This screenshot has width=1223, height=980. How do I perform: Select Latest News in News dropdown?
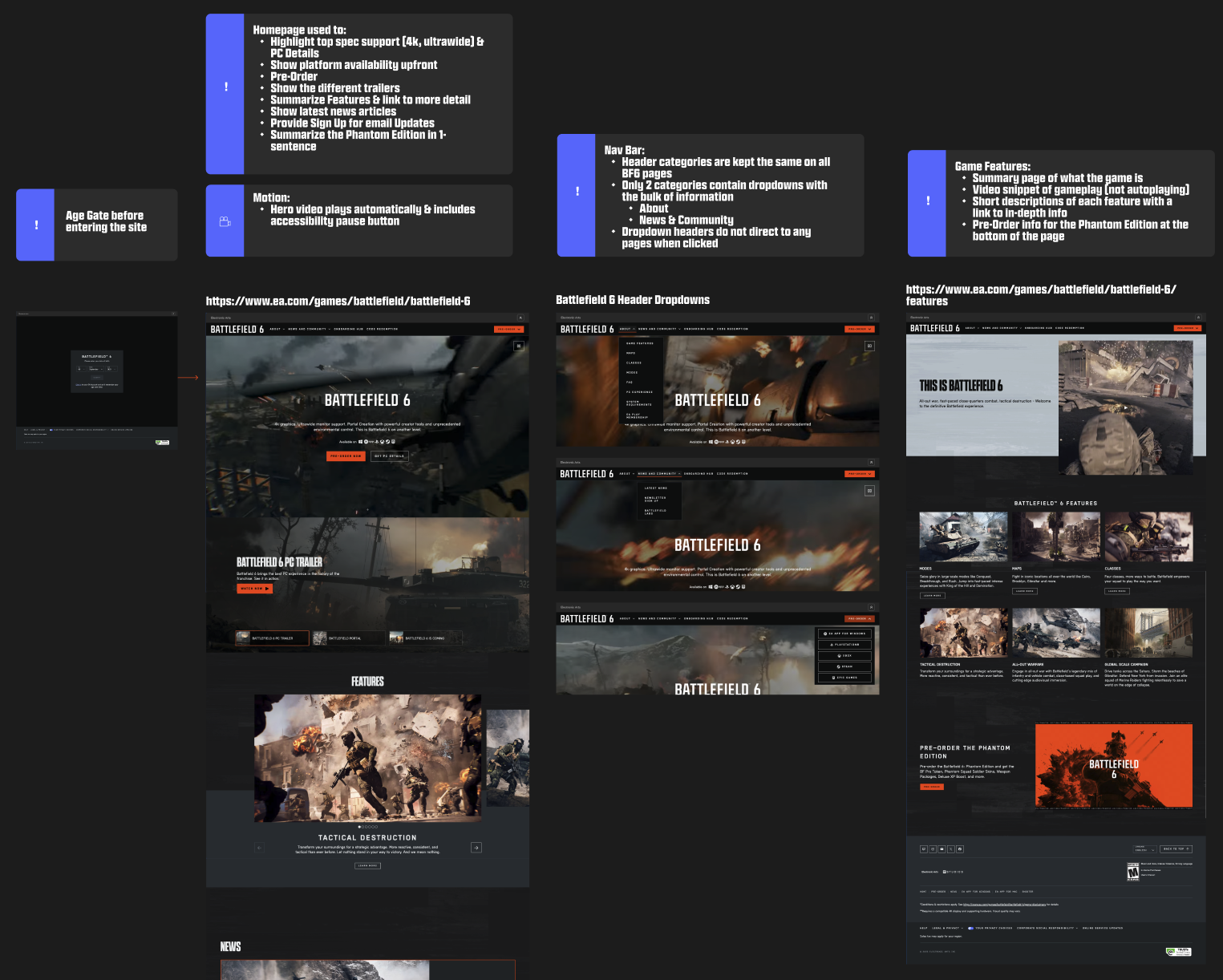[656, 488]
